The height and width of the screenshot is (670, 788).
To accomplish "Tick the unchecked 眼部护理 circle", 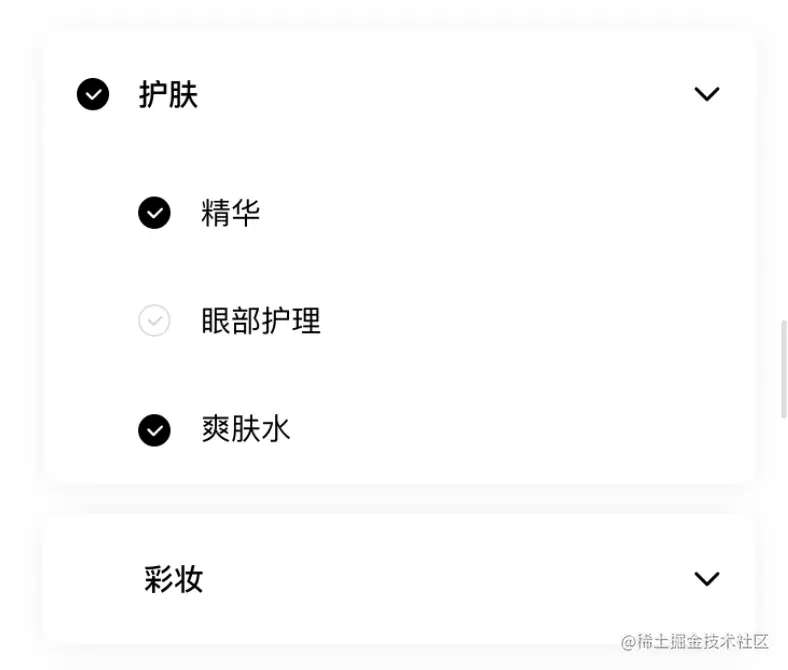I will point(154,320).
